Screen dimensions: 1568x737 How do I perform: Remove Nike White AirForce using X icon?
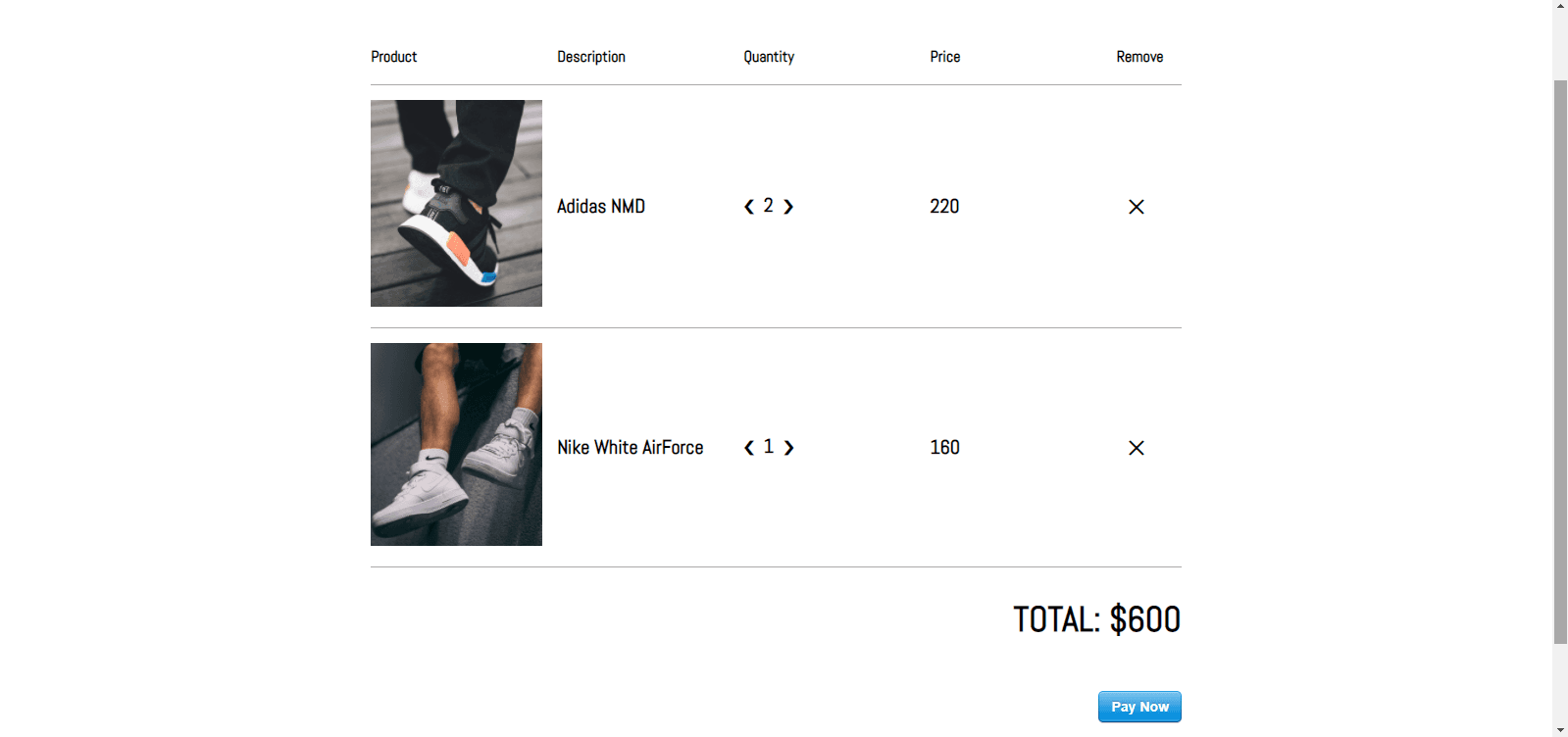[x=1137, y=448]
